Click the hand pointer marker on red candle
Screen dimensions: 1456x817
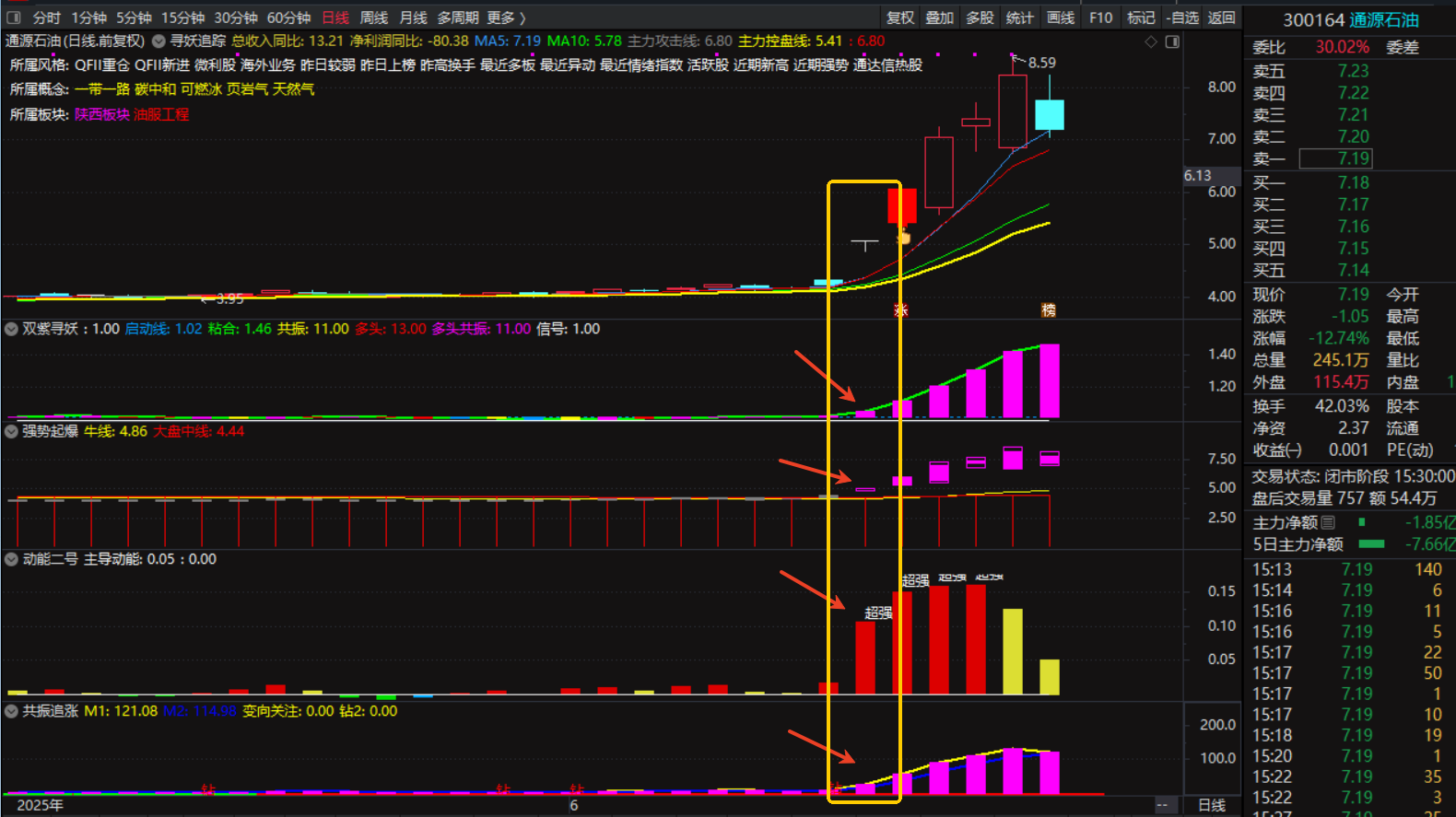[x=903, y=238]
